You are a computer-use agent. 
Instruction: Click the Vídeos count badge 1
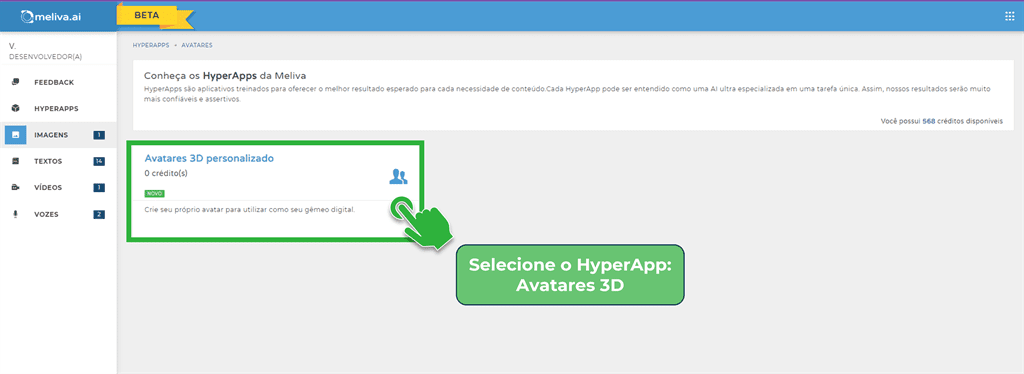pyautogui.click(x=99, y=187)
